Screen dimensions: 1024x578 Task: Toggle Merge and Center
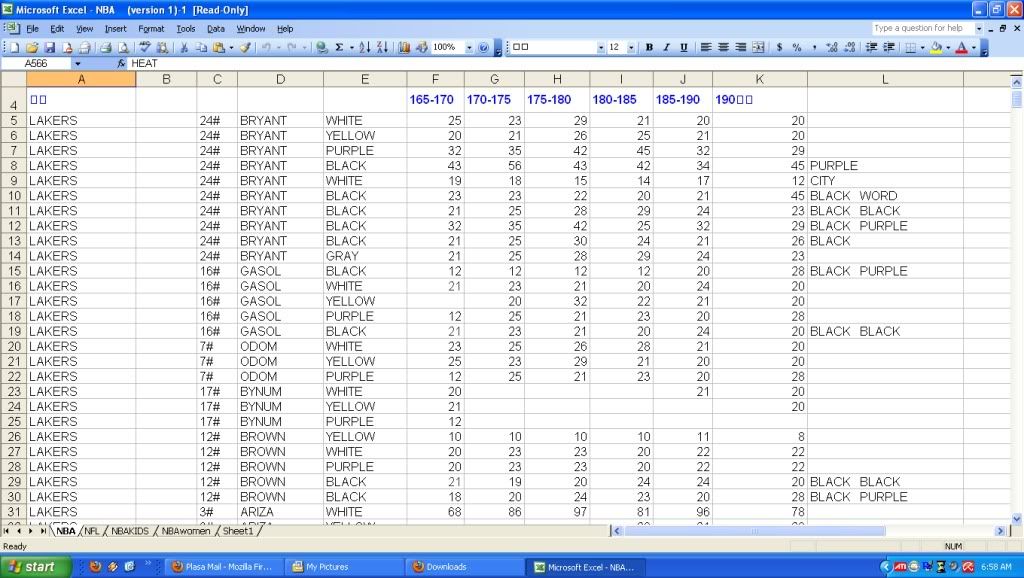click(x=758, y=47)
